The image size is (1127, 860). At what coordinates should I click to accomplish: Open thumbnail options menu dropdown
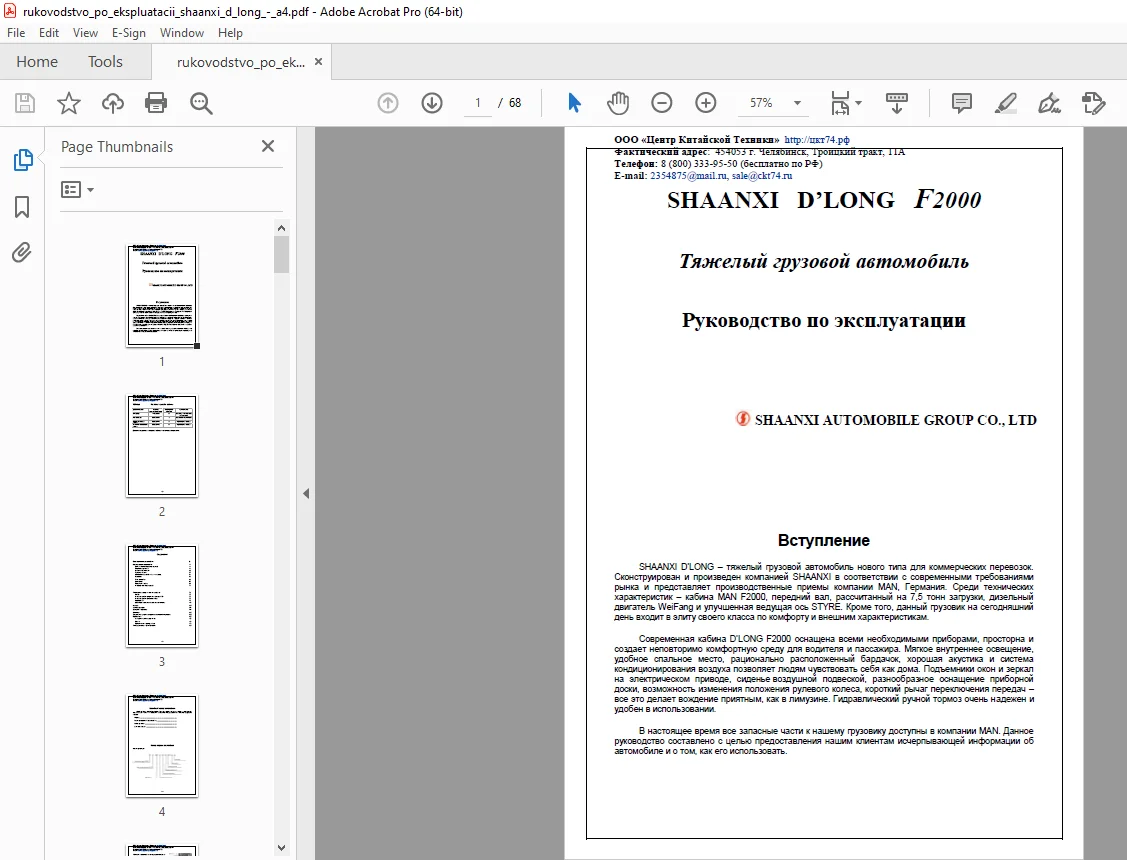[x=78, y=190]
